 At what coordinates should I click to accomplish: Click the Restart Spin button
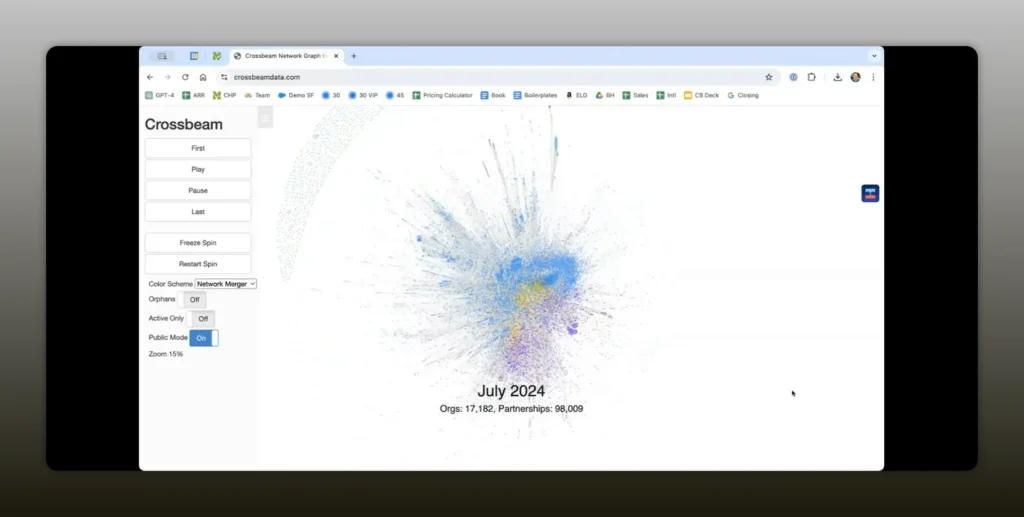pyautogui.click(x=198, y=264)
